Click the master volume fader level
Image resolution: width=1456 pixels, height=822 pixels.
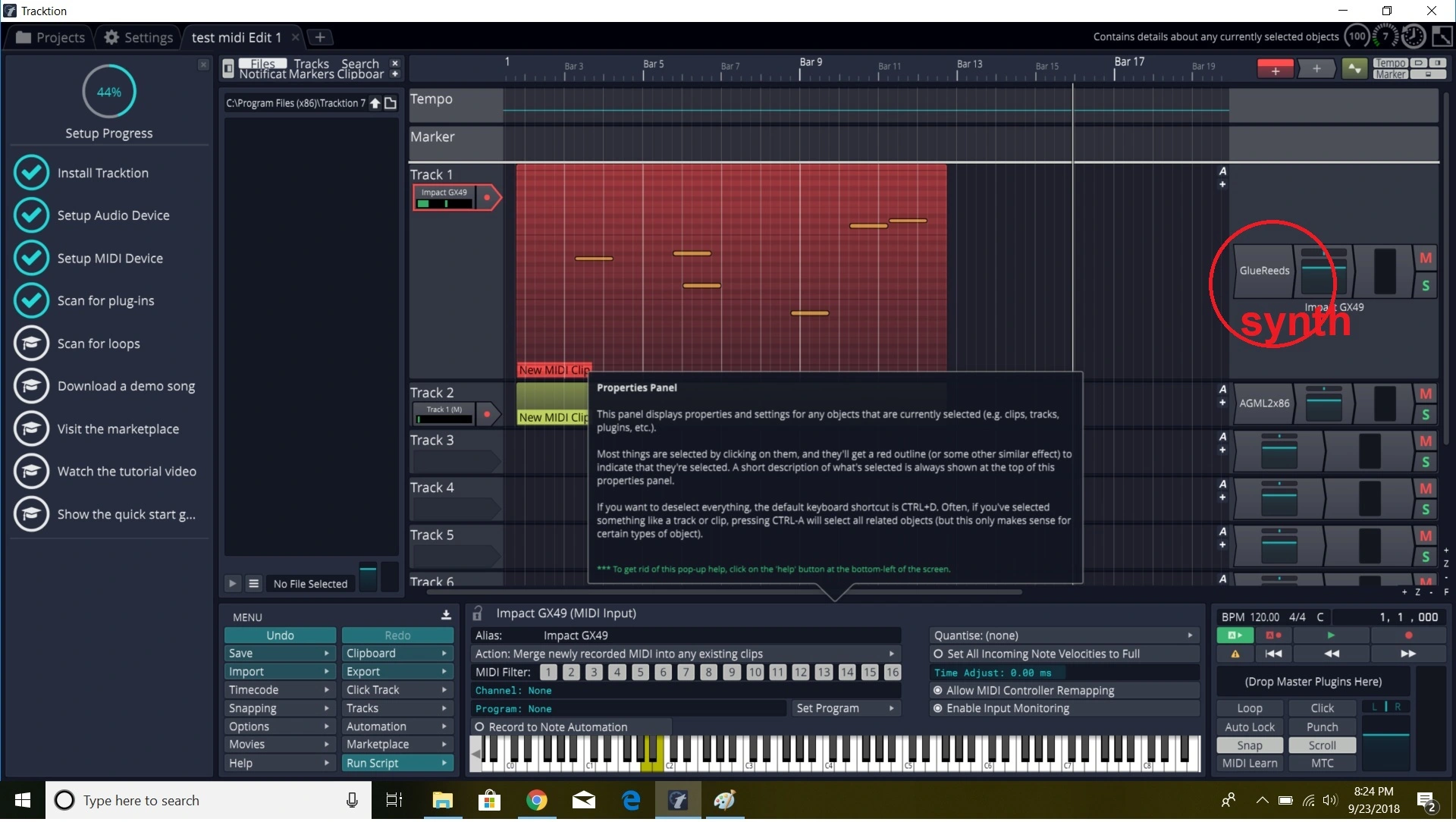[x=1385, y=735]
